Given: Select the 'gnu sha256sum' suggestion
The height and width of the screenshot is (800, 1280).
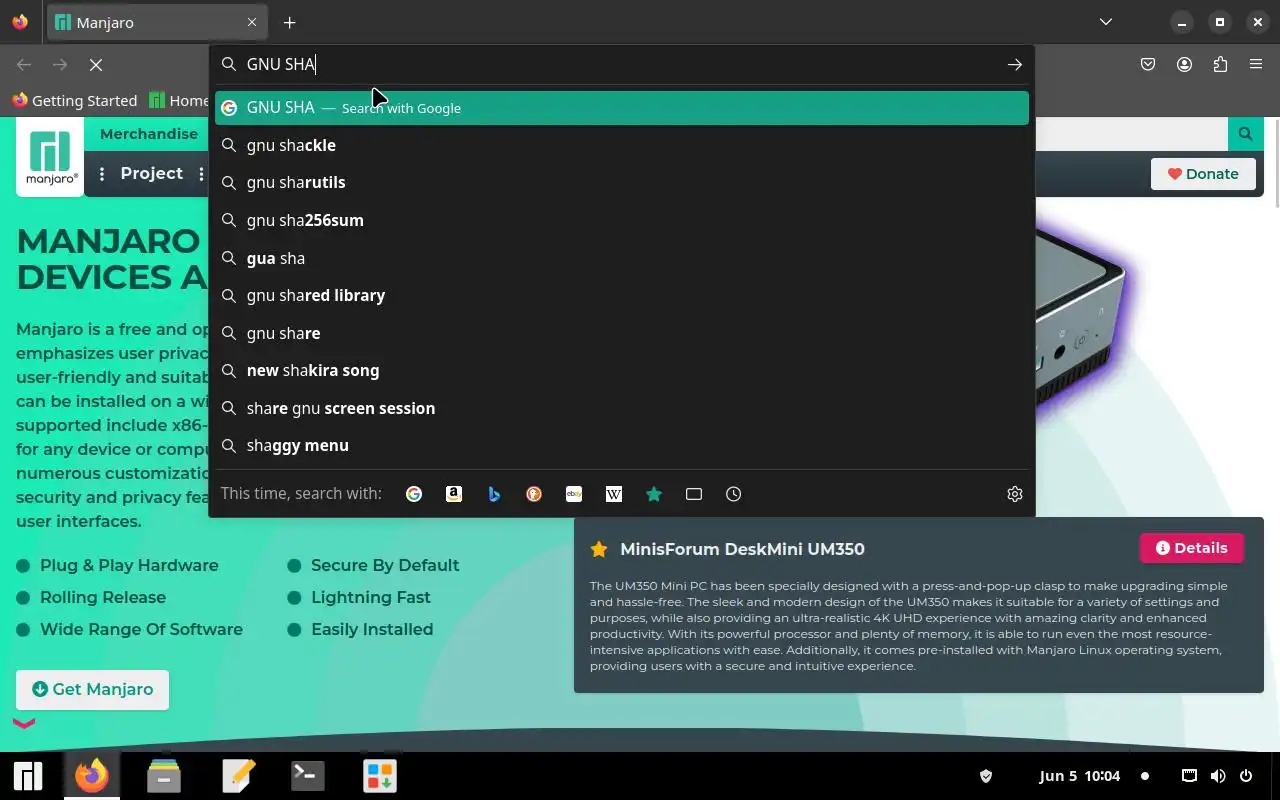Looking at the screenshot, I should (x=622, y=220).
